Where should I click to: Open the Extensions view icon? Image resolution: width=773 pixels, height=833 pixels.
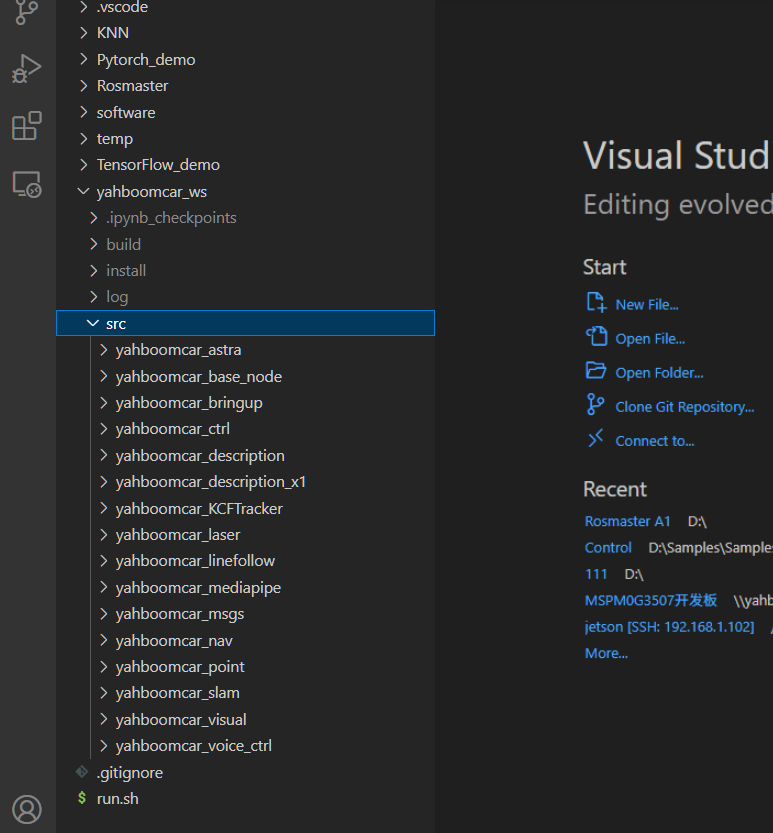[27, 126]
